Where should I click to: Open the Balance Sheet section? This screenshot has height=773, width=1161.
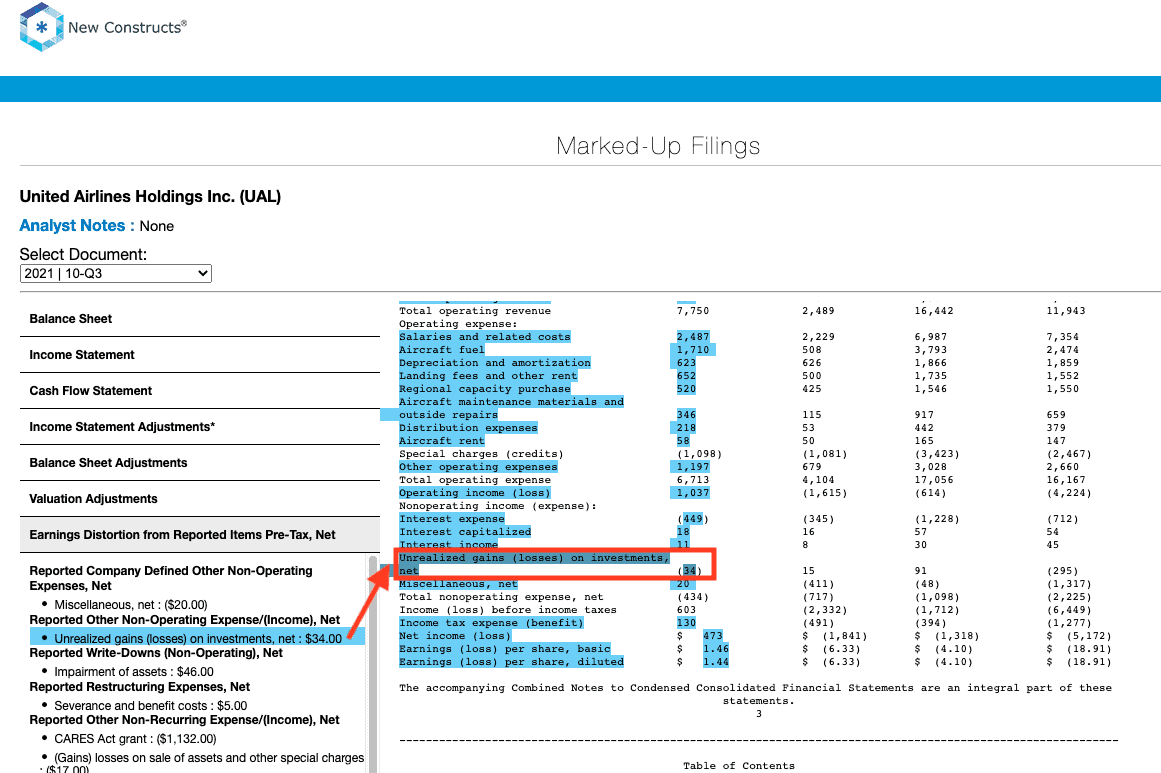(x=200, y=319)
